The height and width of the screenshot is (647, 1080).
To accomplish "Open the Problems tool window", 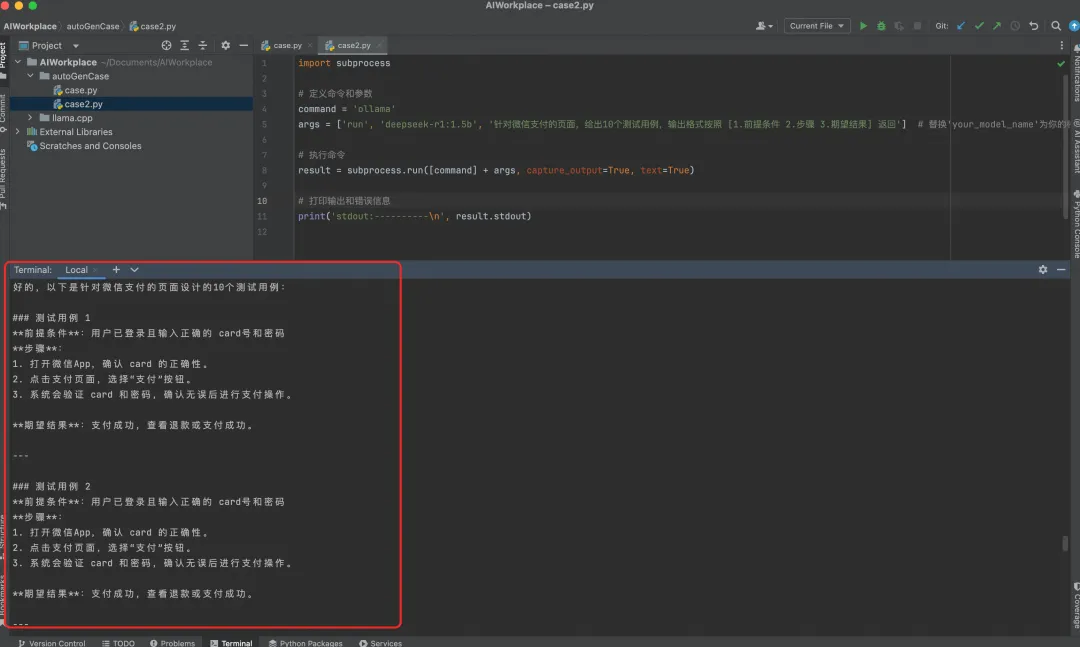I will [172, 643].
